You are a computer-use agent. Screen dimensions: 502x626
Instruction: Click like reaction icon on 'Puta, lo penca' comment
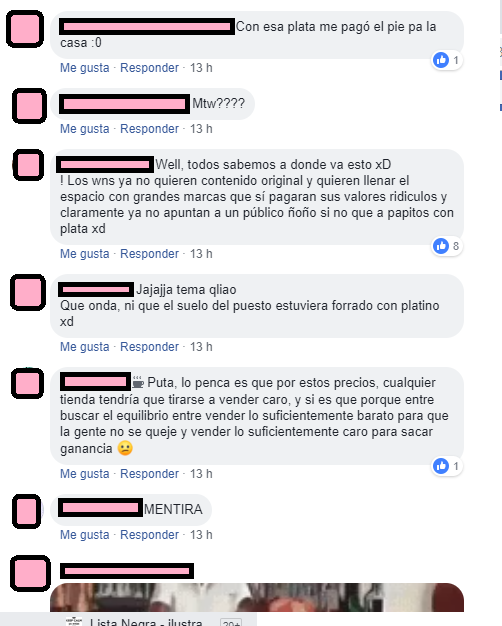[x=441, y=466]
